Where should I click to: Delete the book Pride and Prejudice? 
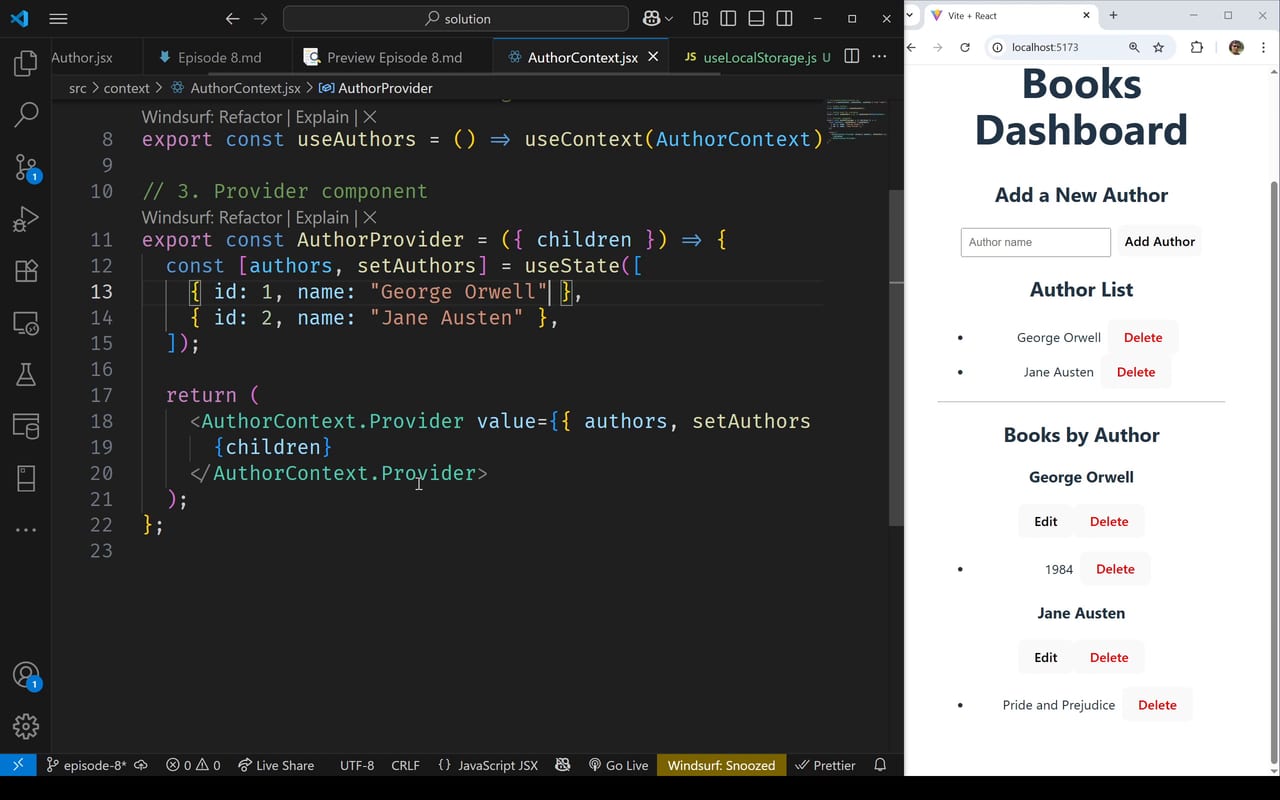coord(1157,705)
